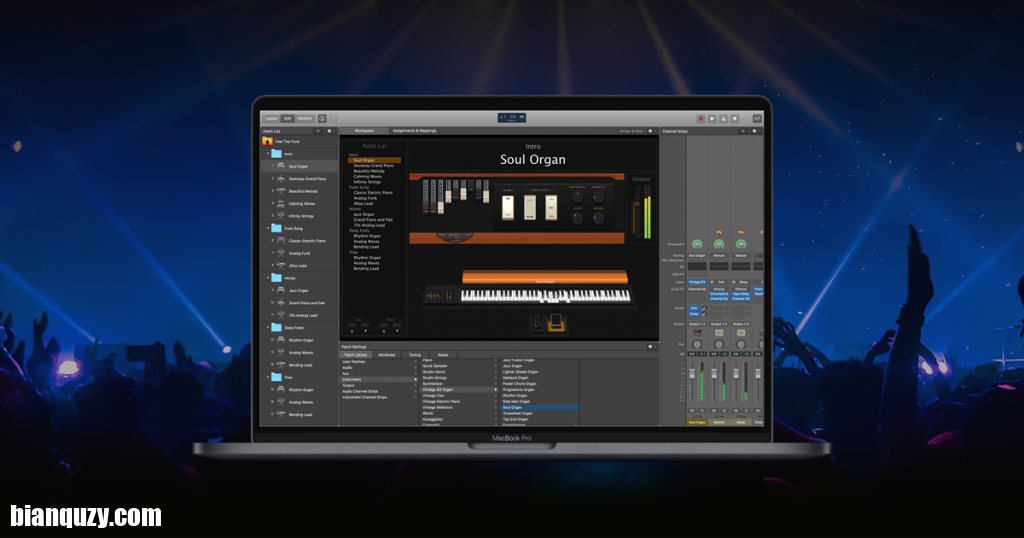Open the Patch List gear action menu
Viewport: 1024px width, 538px height.
click(x=329, y=131)
